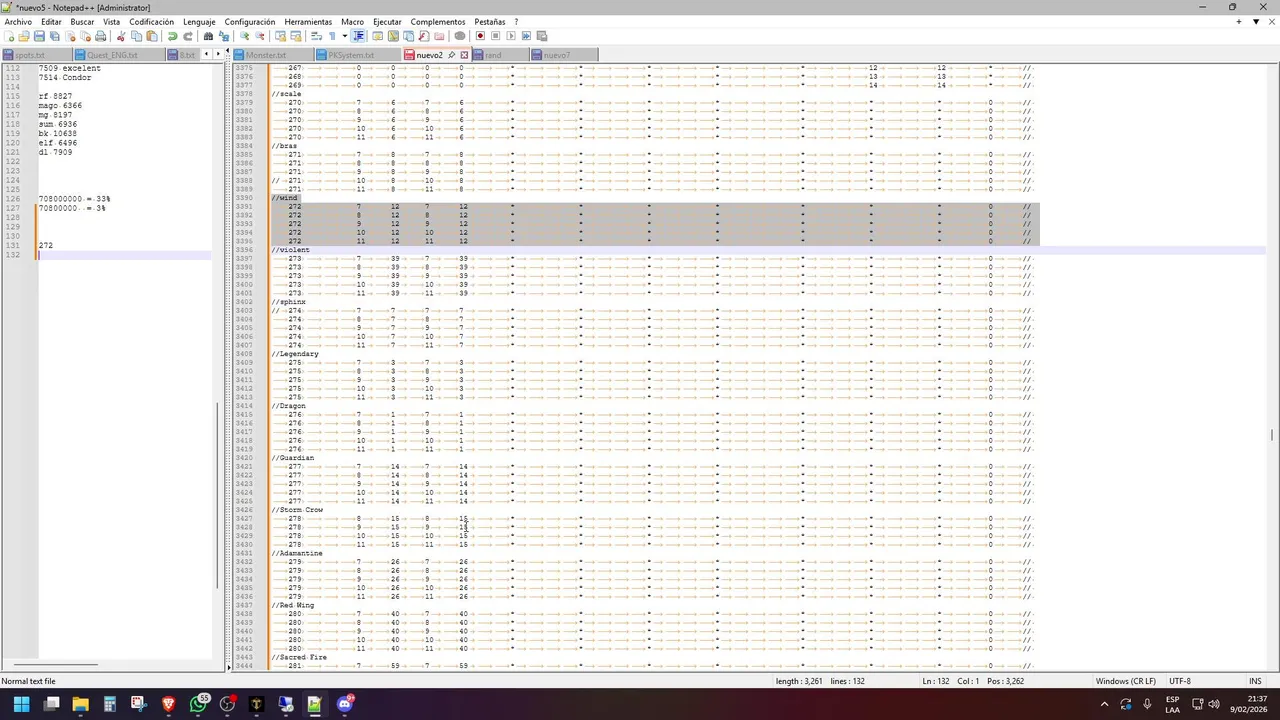This screenshot has height=720, width=1280.
Task: Open the Buscar menu
Action: point(82,21)
